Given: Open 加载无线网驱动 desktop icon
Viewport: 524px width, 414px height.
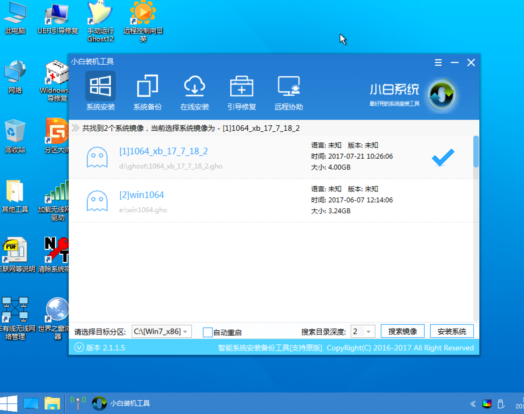Looking at the screenshot, I should (x=54, y=200).
